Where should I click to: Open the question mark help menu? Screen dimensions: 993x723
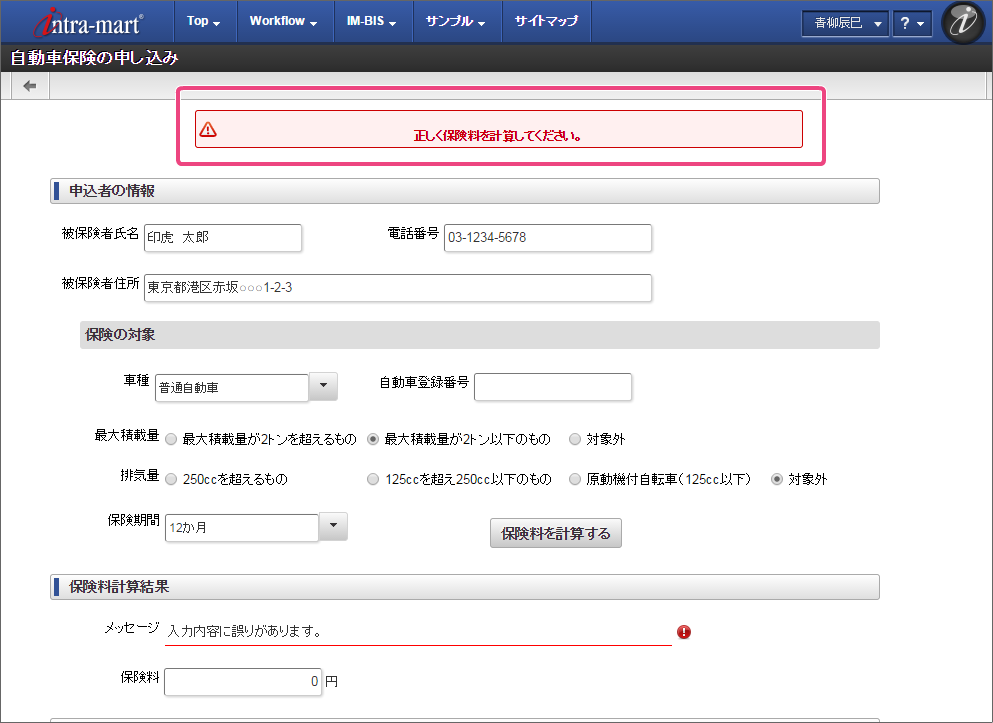point(911,23)
